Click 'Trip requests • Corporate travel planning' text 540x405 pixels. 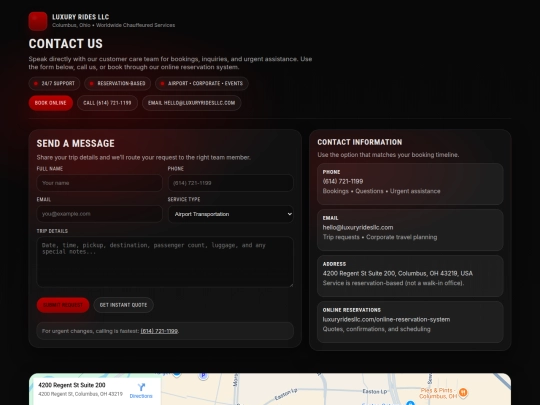click(x=380, y=237)
